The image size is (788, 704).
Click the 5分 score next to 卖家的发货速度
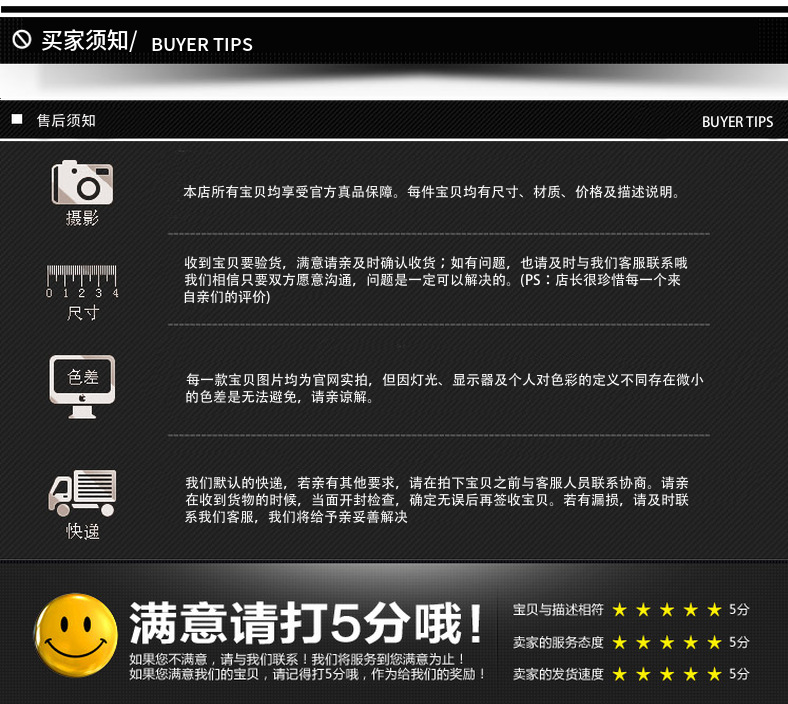[739, 674]
